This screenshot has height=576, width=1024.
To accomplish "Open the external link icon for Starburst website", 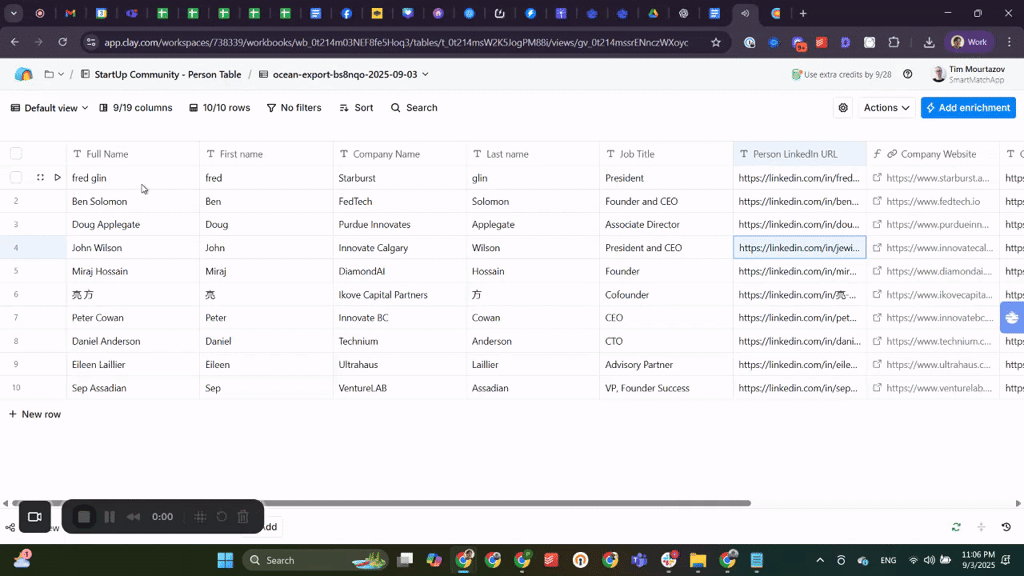I will [877, 178].
